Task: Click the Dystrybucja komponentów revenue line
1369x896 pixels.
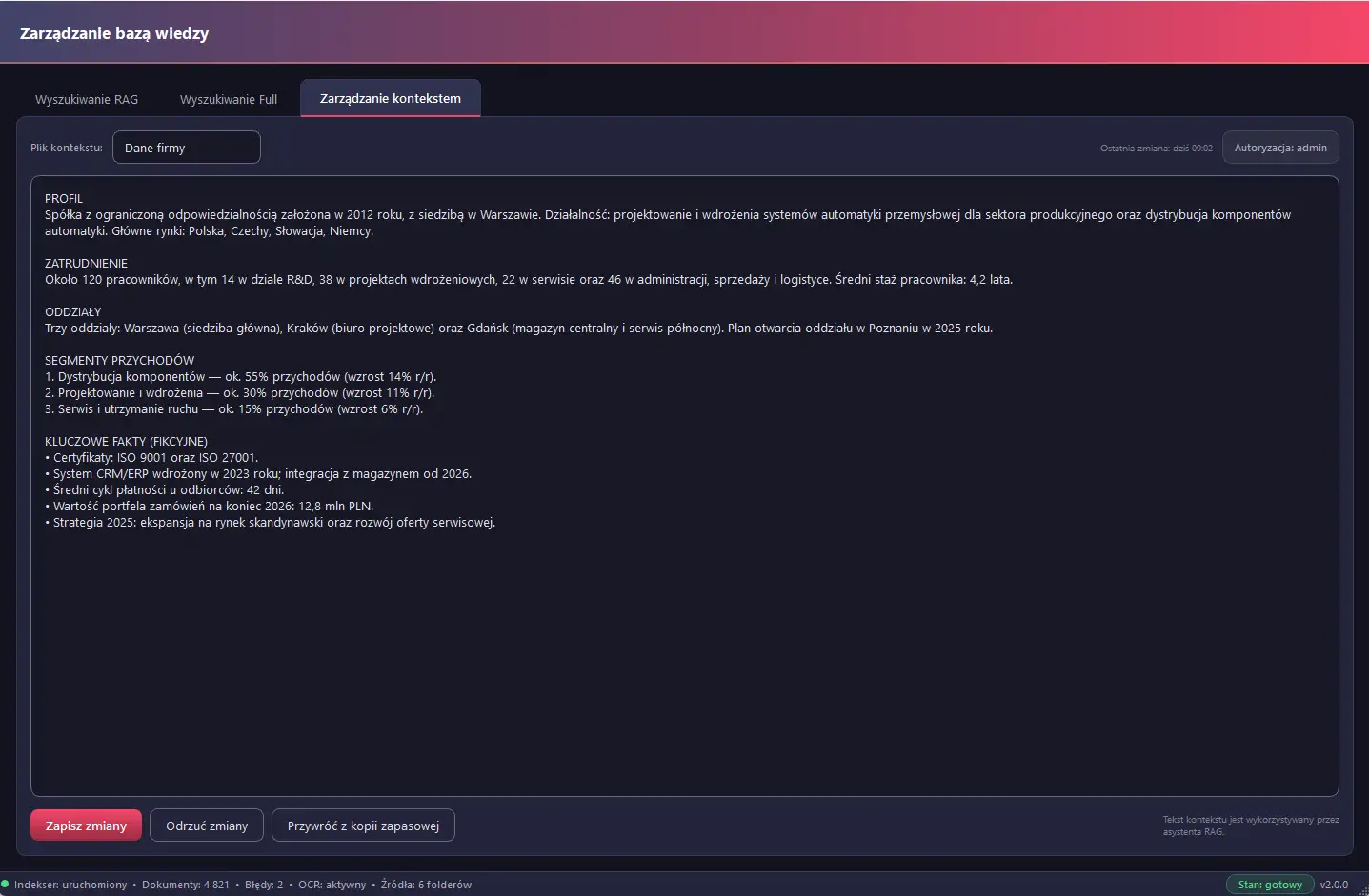Action: point(241,376)
